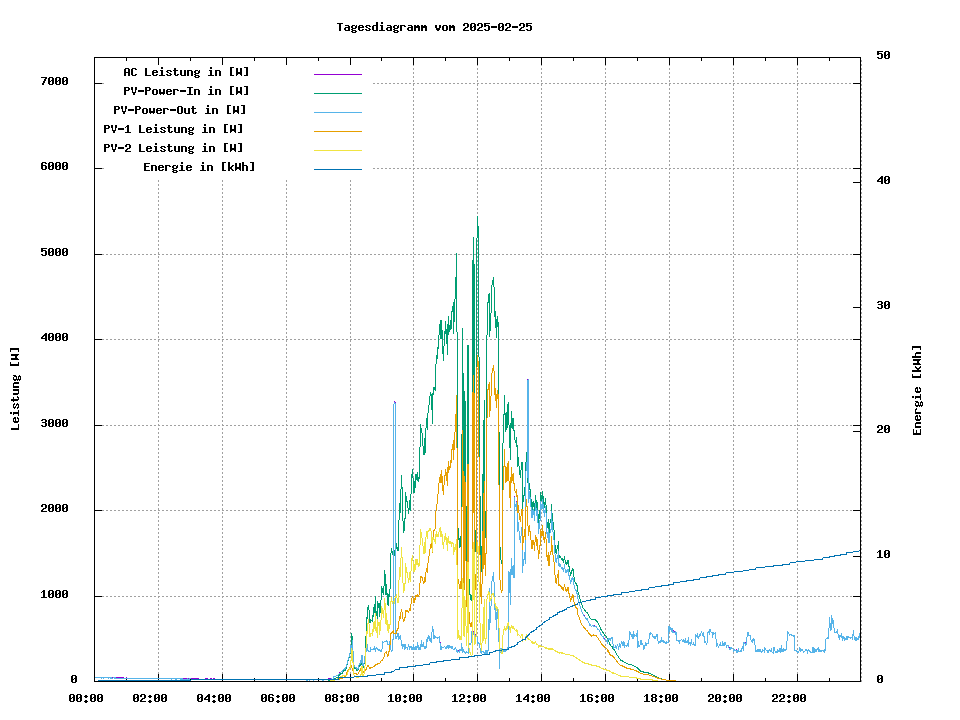Click the 30 tick on energy axis
960x720 pixels.
(883, 305)
